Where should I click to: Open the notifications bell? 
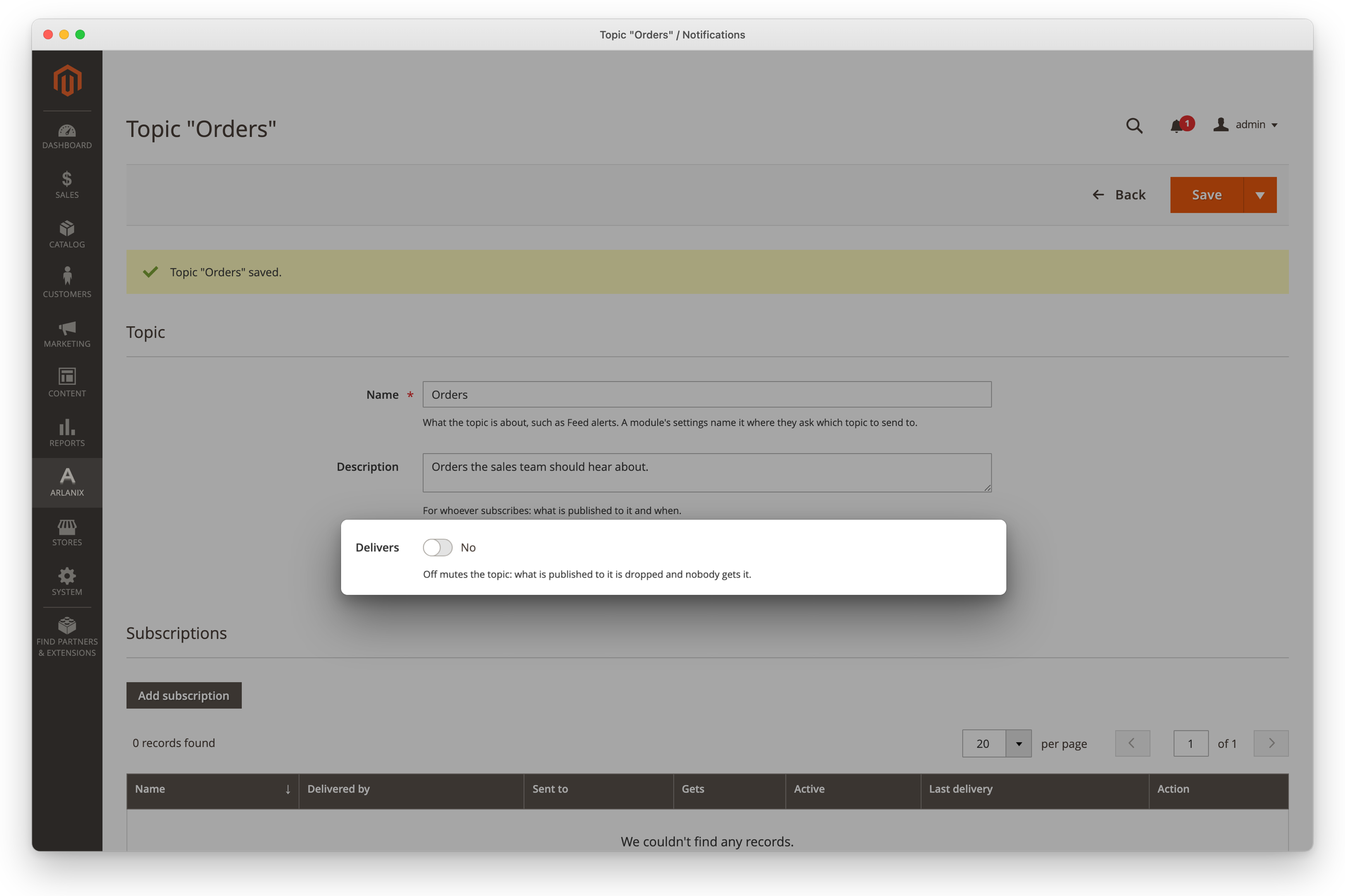pos(1181,124)
